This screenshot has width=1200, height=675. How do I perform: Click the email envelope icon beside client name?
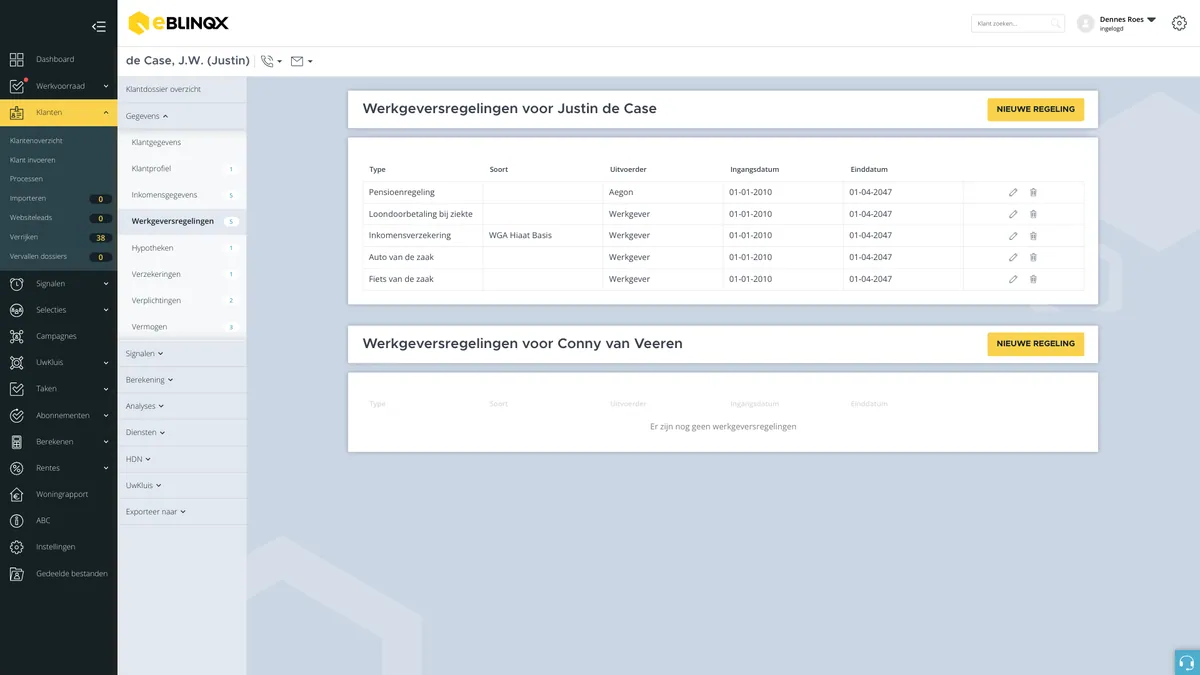(x=297, y=61)
